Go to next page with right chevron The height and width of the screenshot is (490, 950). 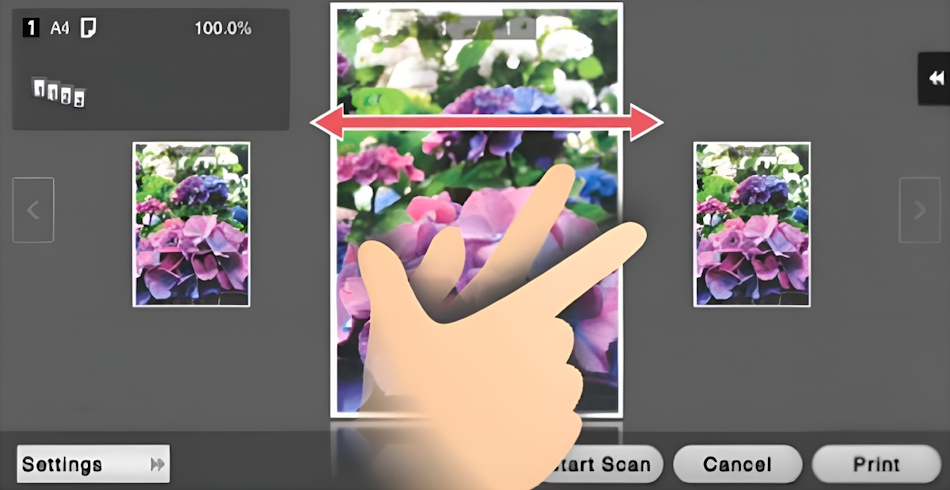click(x=920, y=210)
